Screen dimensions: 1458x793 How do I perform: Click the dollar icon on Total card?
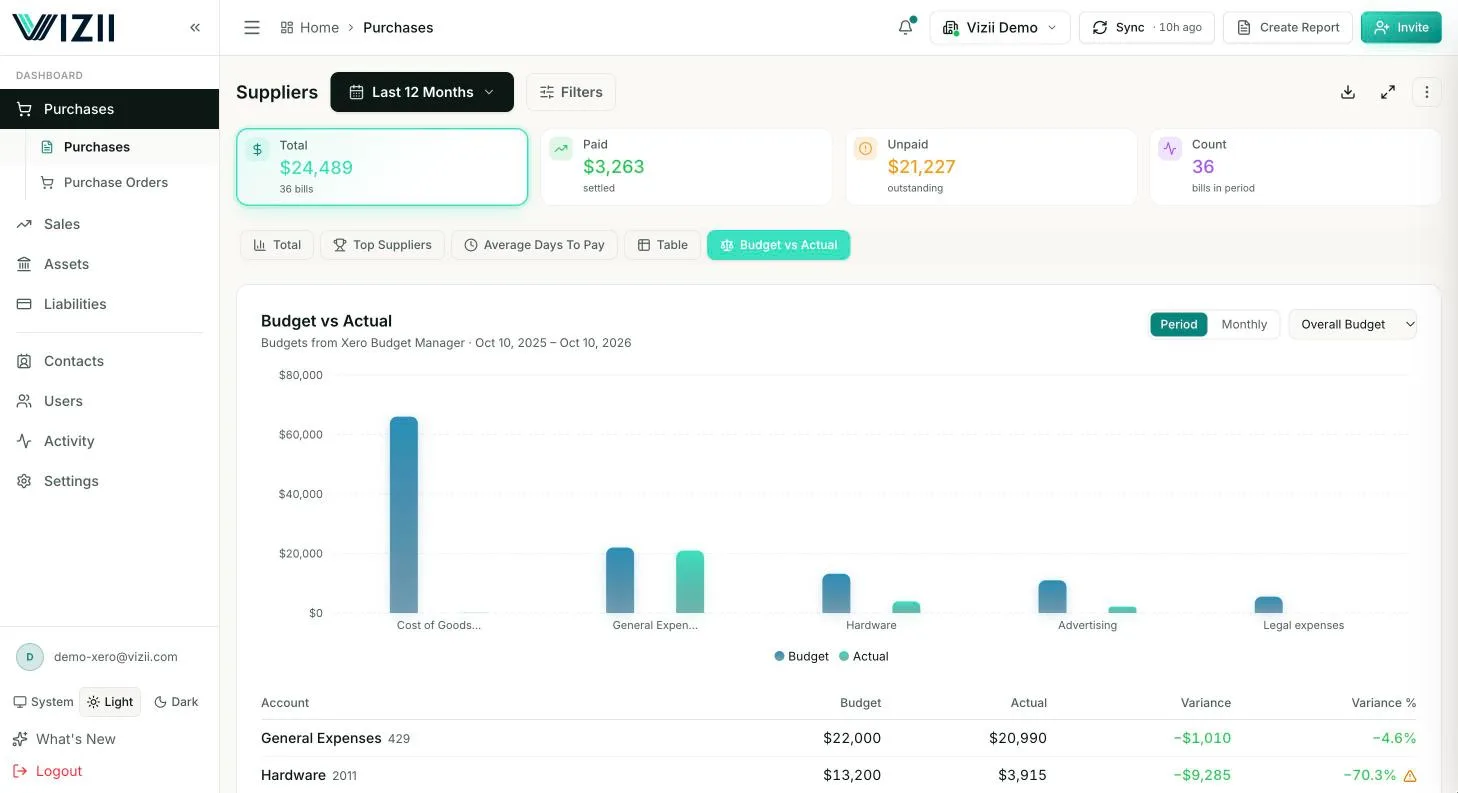[x=258, y=150]
